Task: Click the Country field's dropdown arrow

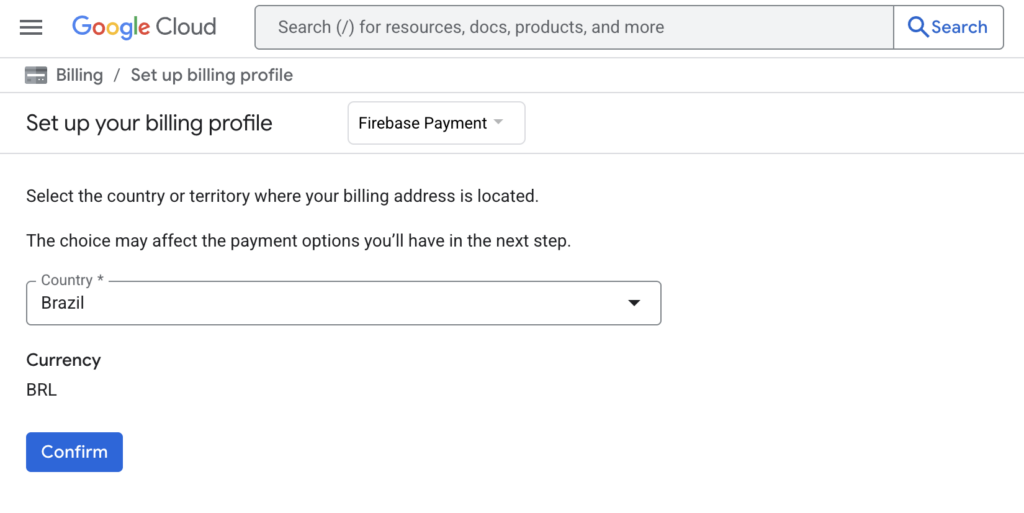Action: point(633,303)
